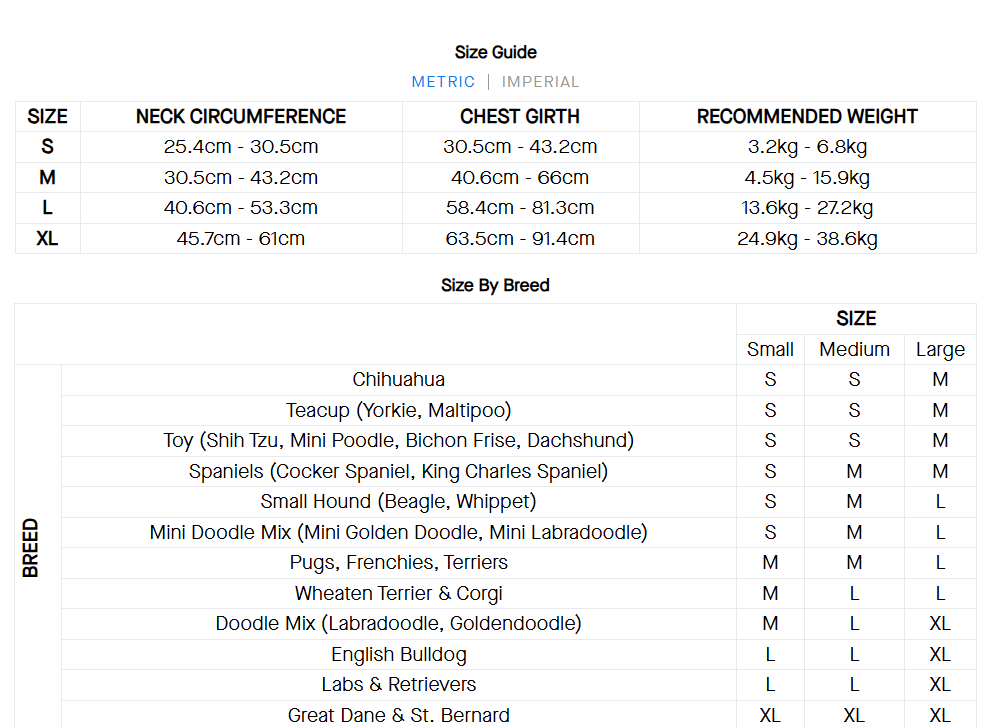Click the English Bulldog breed label
Viewport: 990px width, 728px height.
(398, 655)
